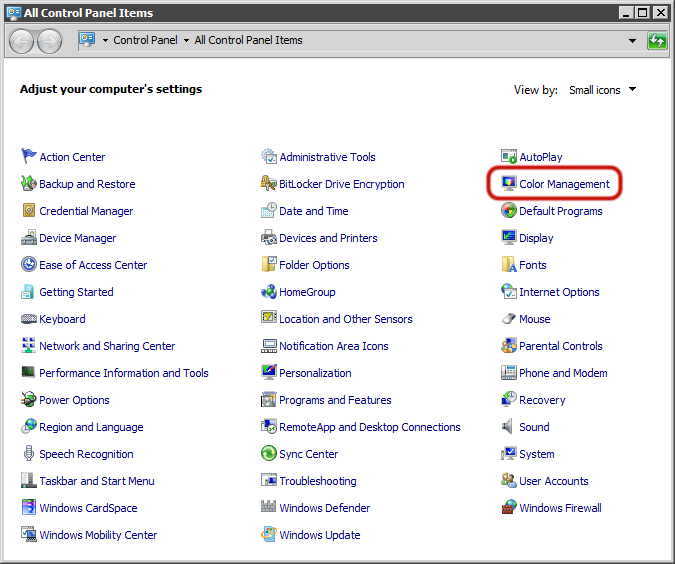This screenshot has width=675, height=564.
Task: Open the Sound speaker icon
Action: (x=508, y=426)
